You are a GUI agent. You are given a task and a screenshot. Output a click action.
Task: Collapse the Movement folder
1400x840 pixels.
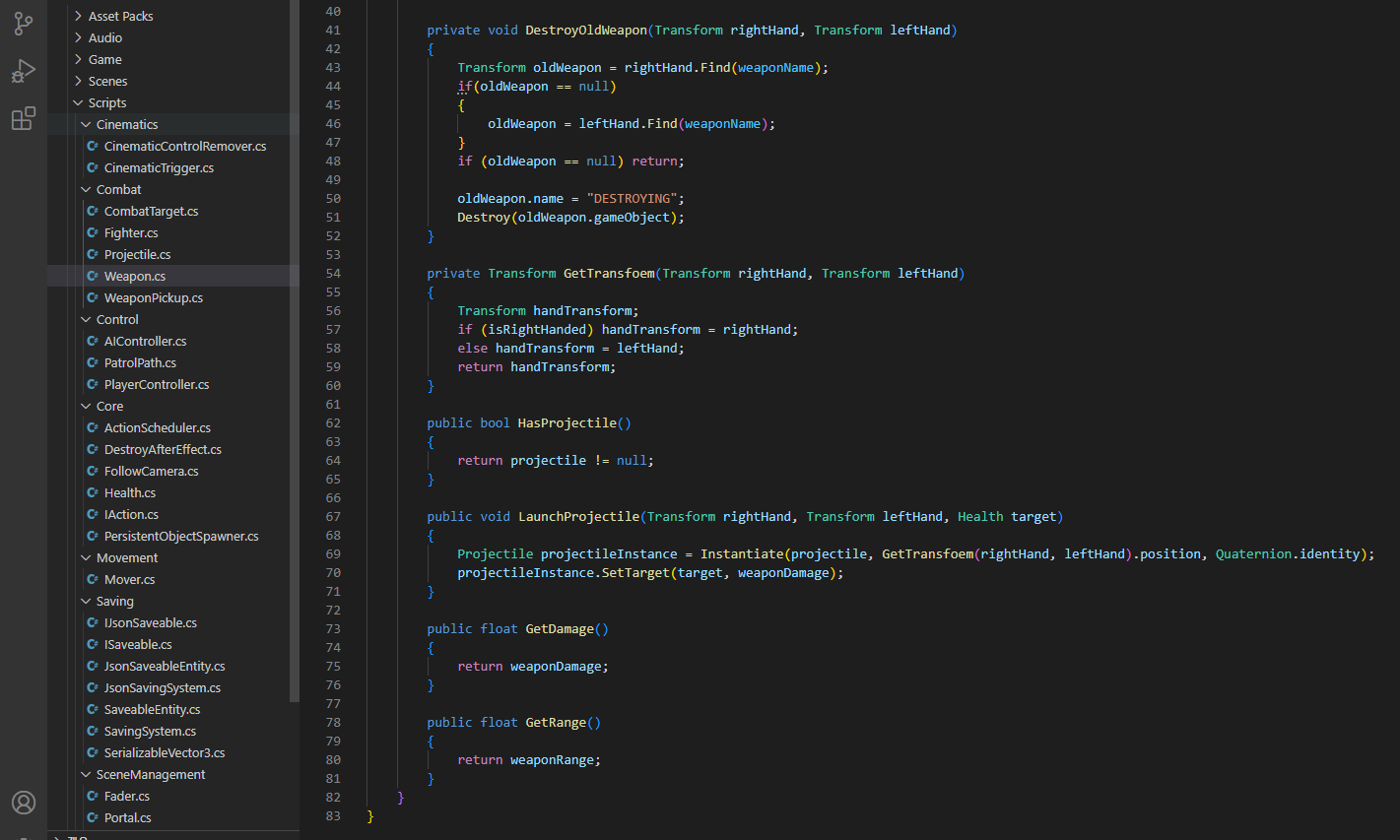[x=86, y=557]
